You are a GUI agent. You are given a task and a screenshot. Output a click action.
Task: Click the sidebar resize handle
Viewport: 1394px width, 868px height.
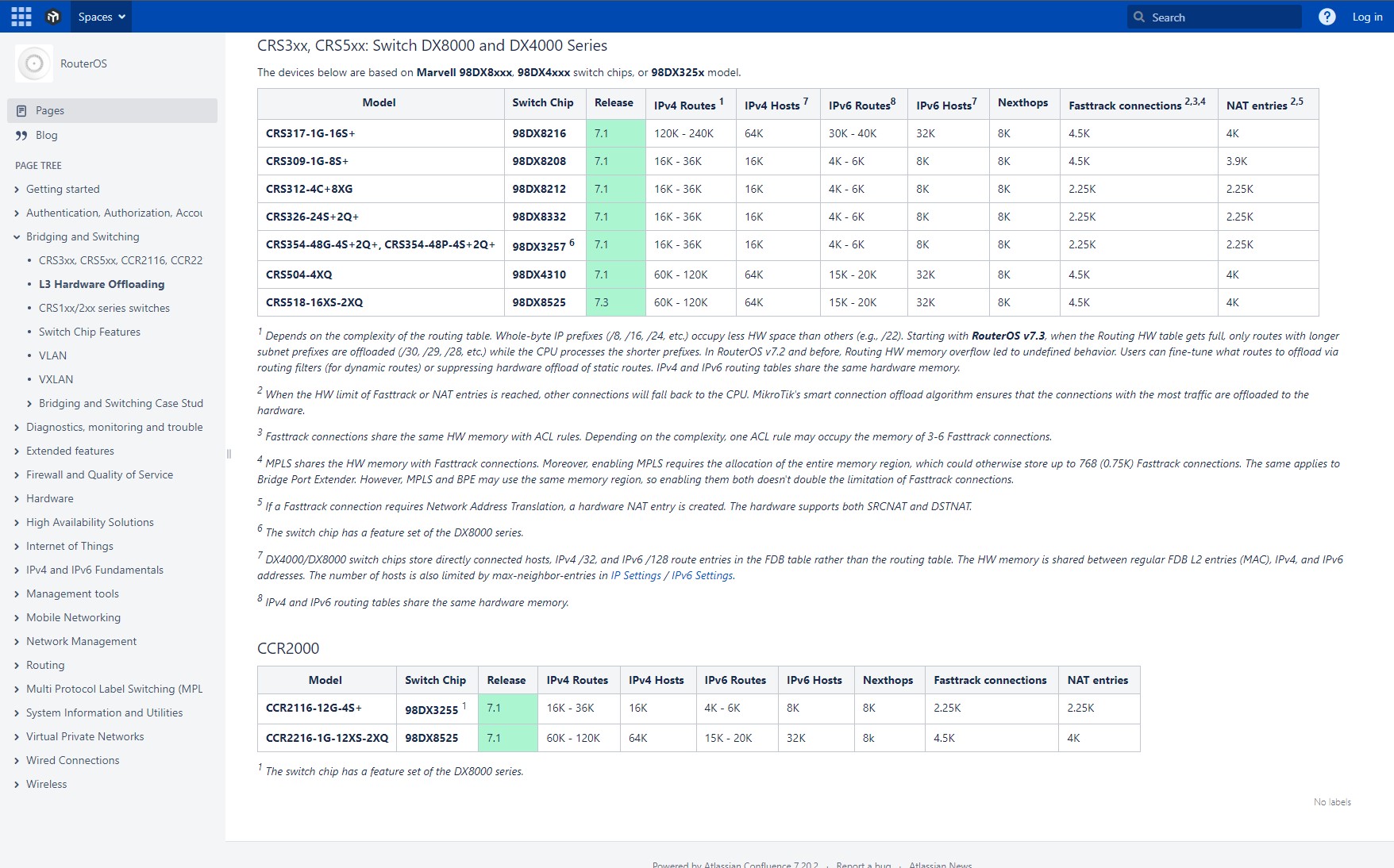[x=229, y=454]
